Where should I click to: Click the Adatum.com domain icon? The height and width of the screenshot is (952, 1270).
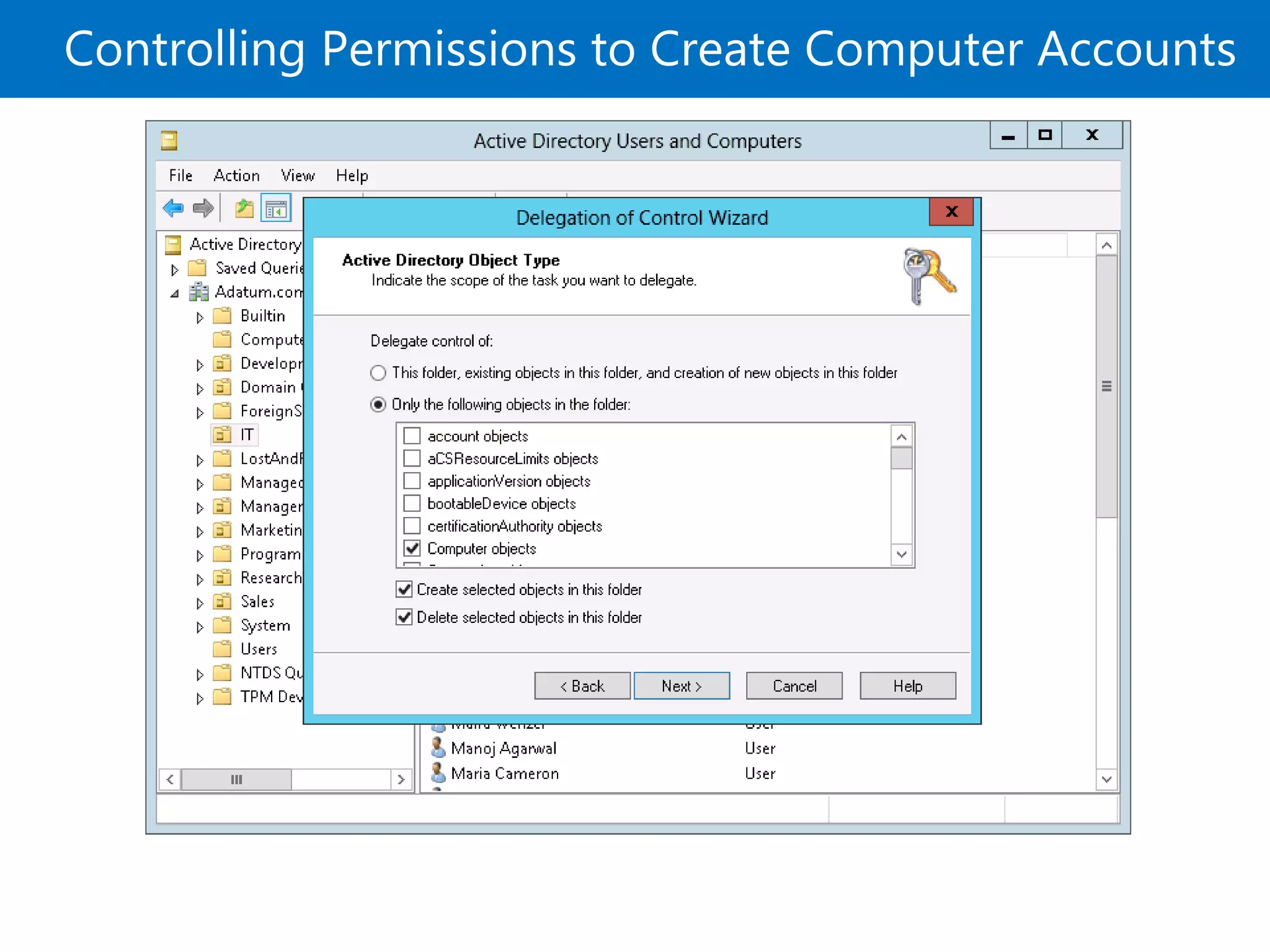point(198,291)
